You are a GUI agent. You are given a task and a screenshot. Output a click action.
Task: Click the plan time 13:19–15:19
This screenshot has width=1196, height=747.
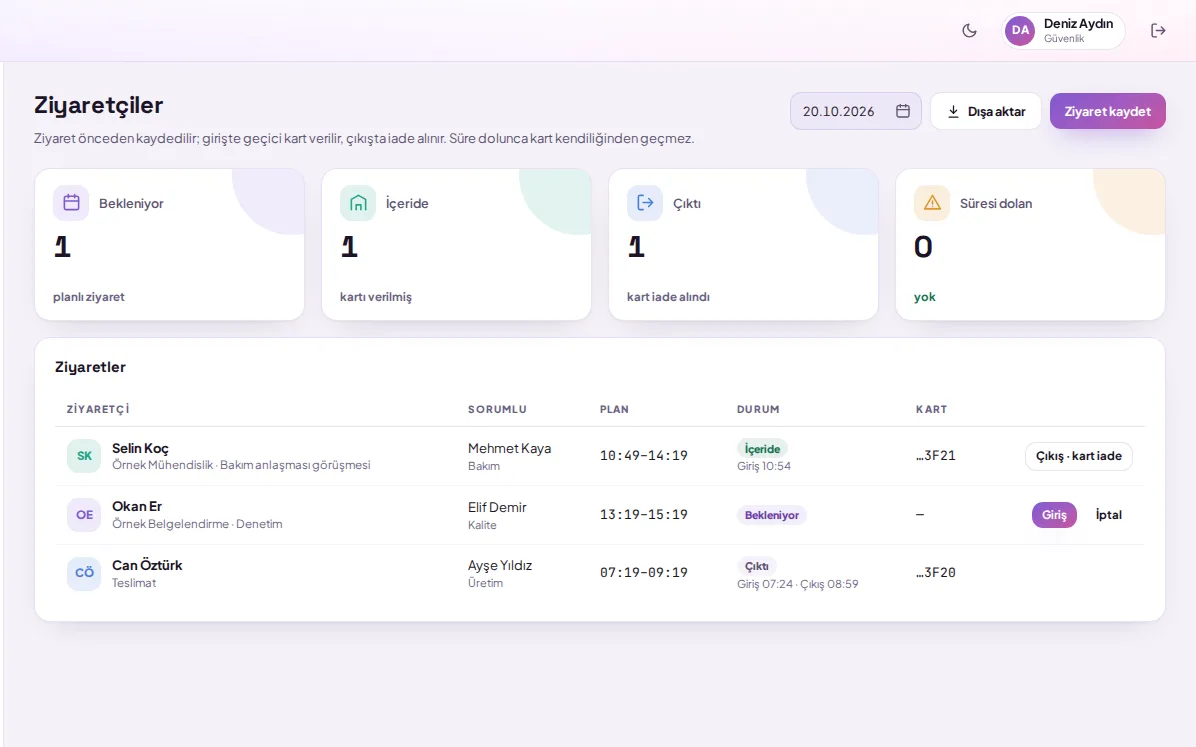click(x=644, y=514)
